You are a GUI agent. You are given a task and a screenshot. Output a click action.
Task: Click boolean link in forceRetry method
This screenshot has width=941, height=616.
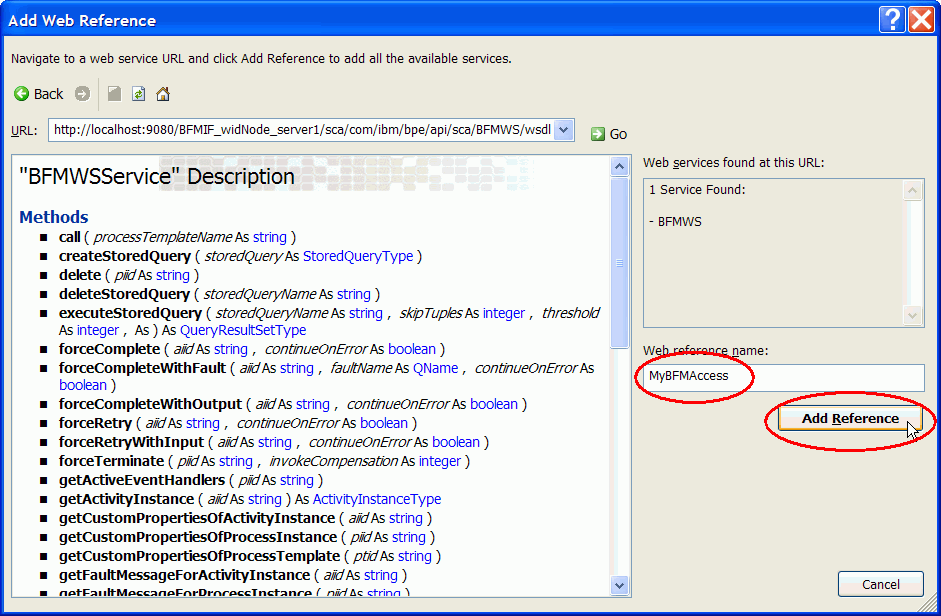coord(383,423)
